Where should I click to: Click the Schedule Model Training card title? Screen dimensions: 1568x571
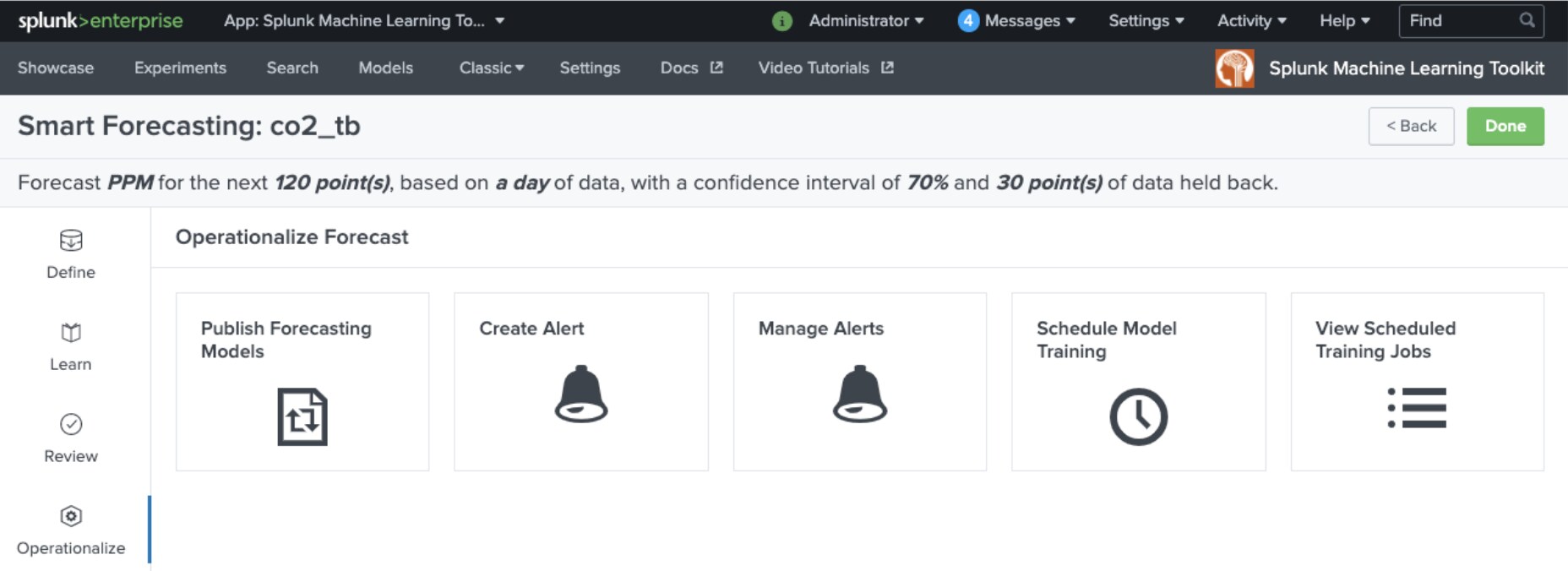click(x=1107, y=340)
